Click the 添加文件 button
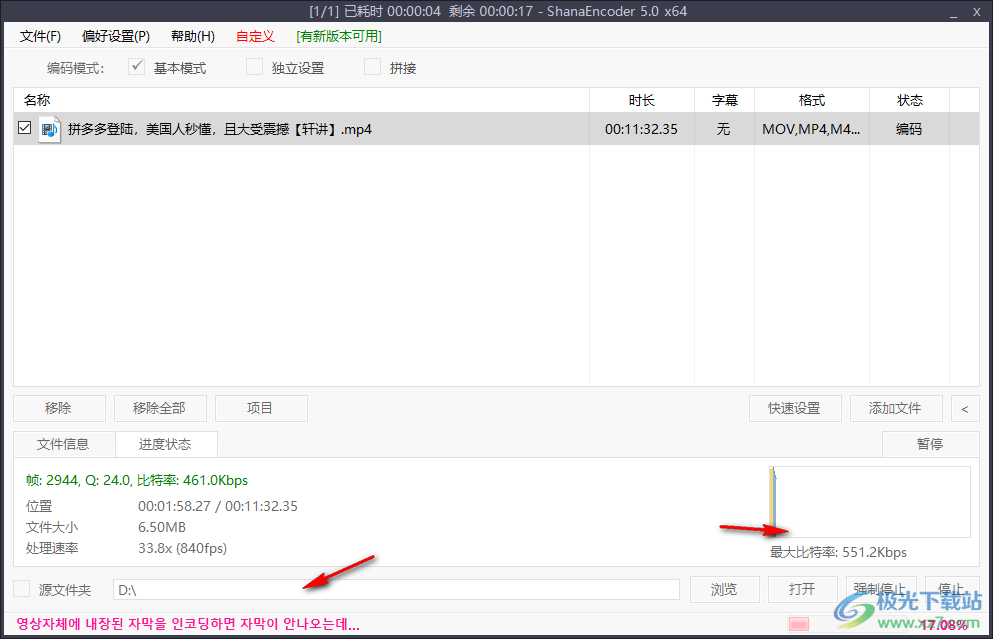993x639 pixels. click(x=895, y=408)
